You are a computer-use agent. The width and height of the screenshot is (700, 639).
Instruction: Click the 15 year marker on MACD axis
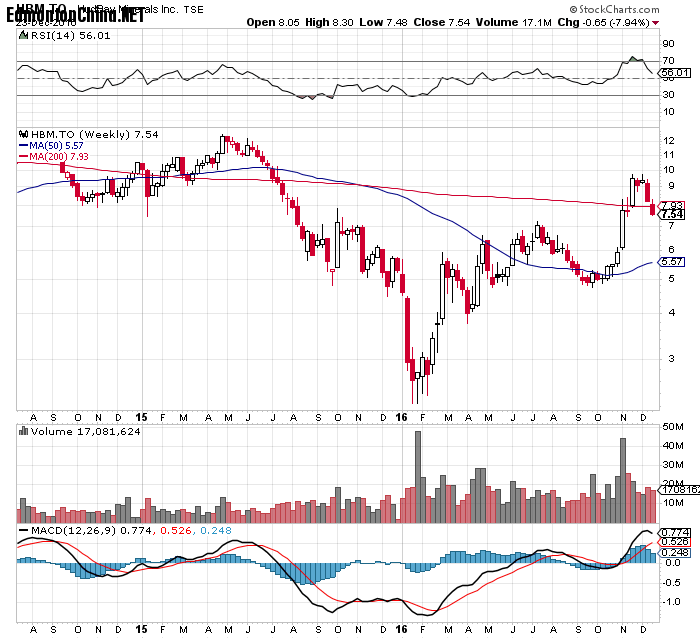coord(141,630)
